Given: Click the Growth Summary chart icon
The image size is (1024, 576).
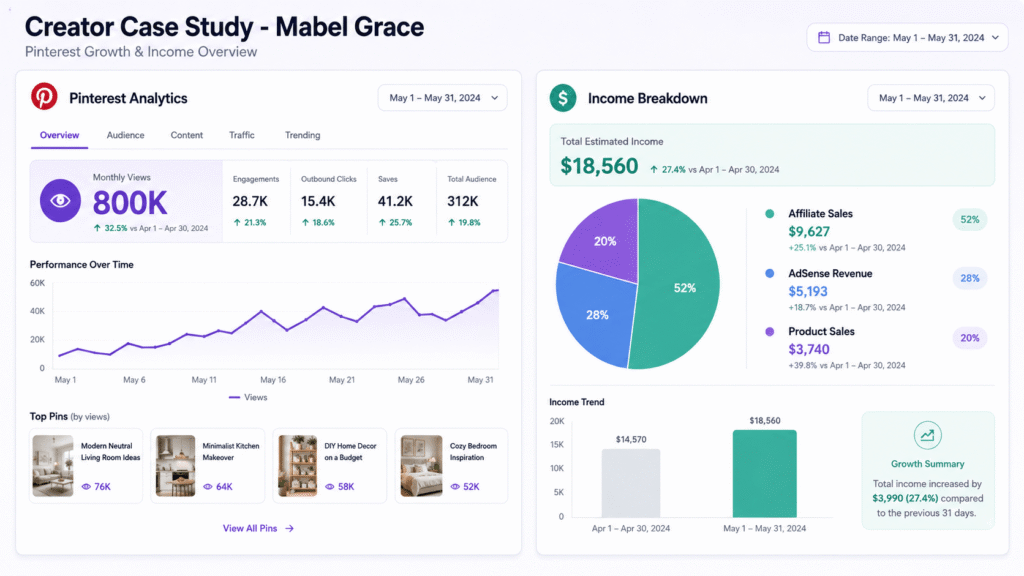Looking at the screenshot, I should pos(927,436).
